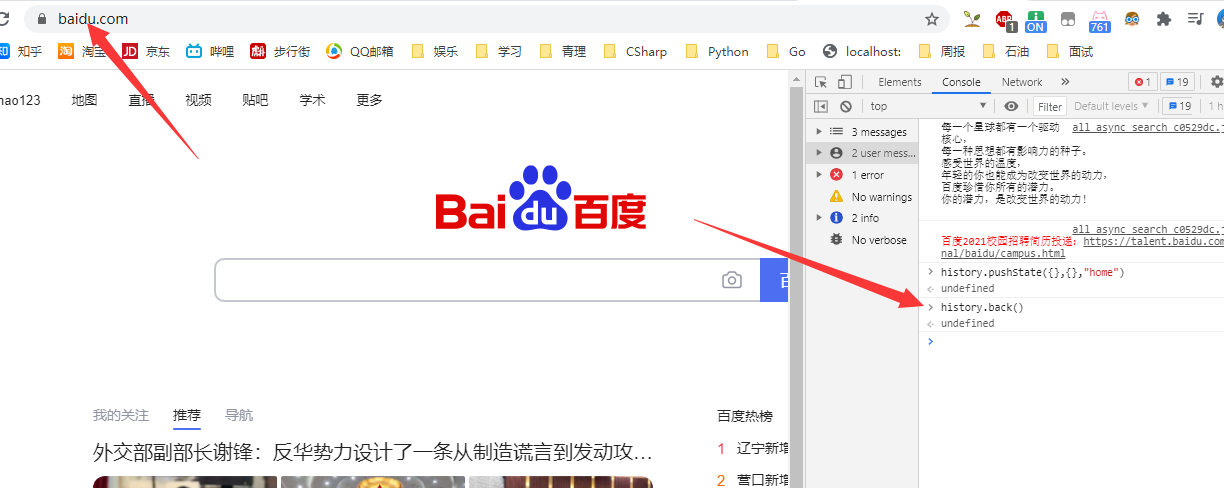Open the sprout extension icon

(971, 18)
